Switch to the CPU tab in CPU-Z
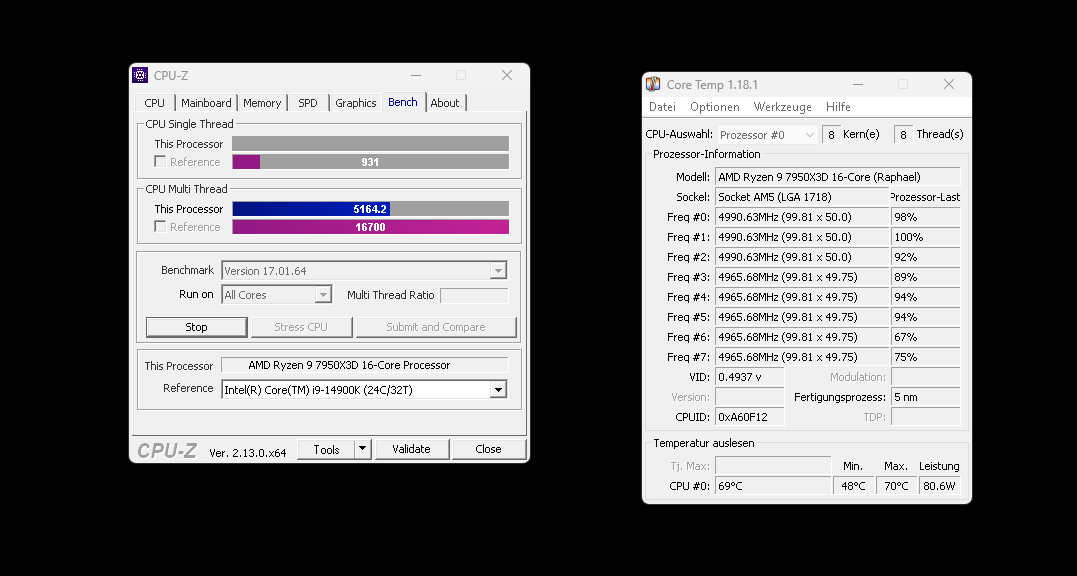 pyautogui.click(x=155, y=103)
